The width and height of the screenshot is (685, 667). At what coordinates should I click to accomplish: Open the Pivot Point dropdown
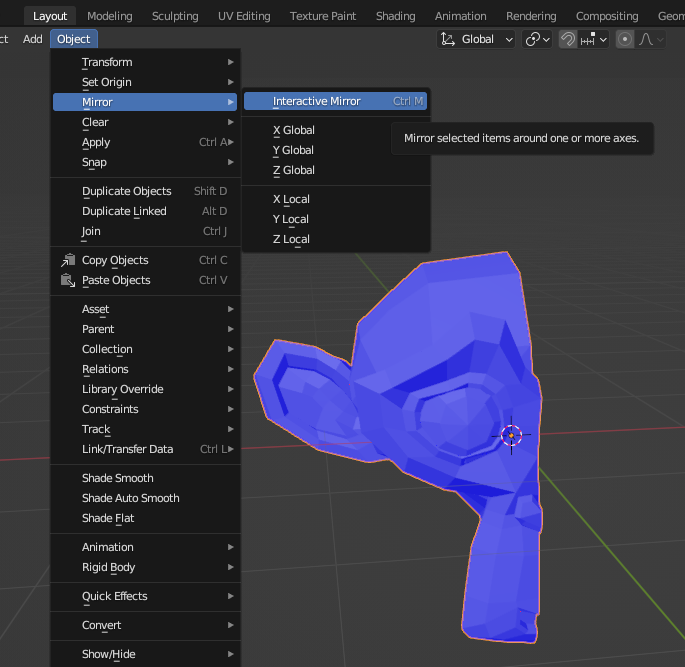[x=537, y=39]
